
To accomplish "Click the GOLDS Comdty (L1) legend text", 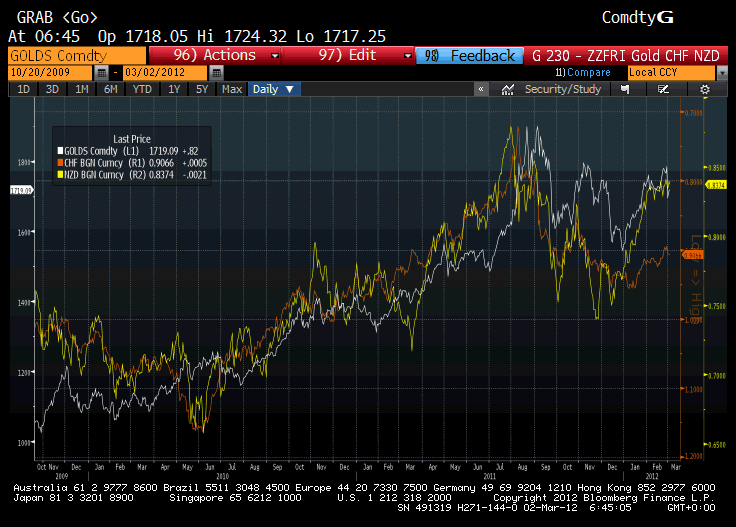I will (x=102, y=151).
